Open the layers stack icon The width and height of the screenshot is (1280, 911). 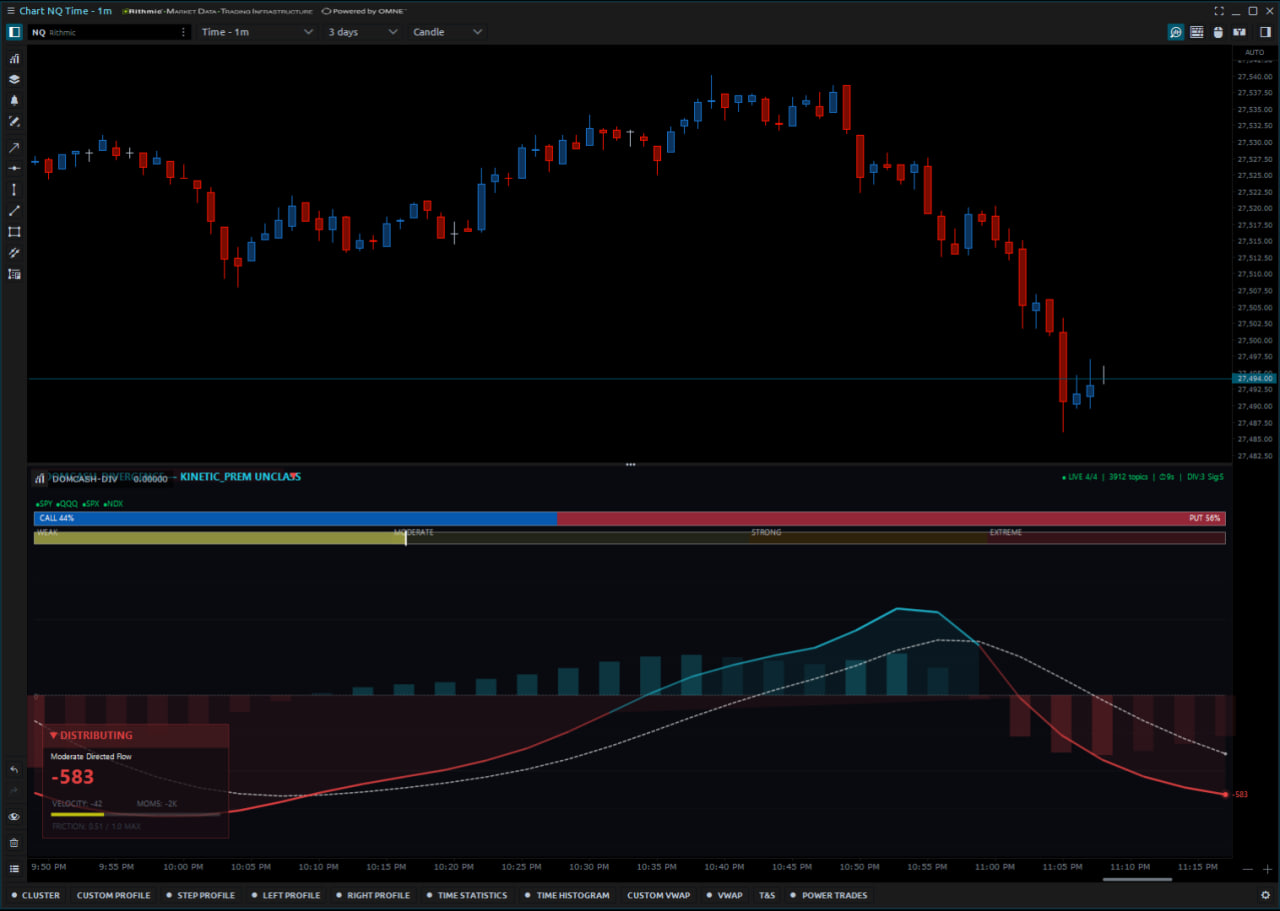click(14, 79)
